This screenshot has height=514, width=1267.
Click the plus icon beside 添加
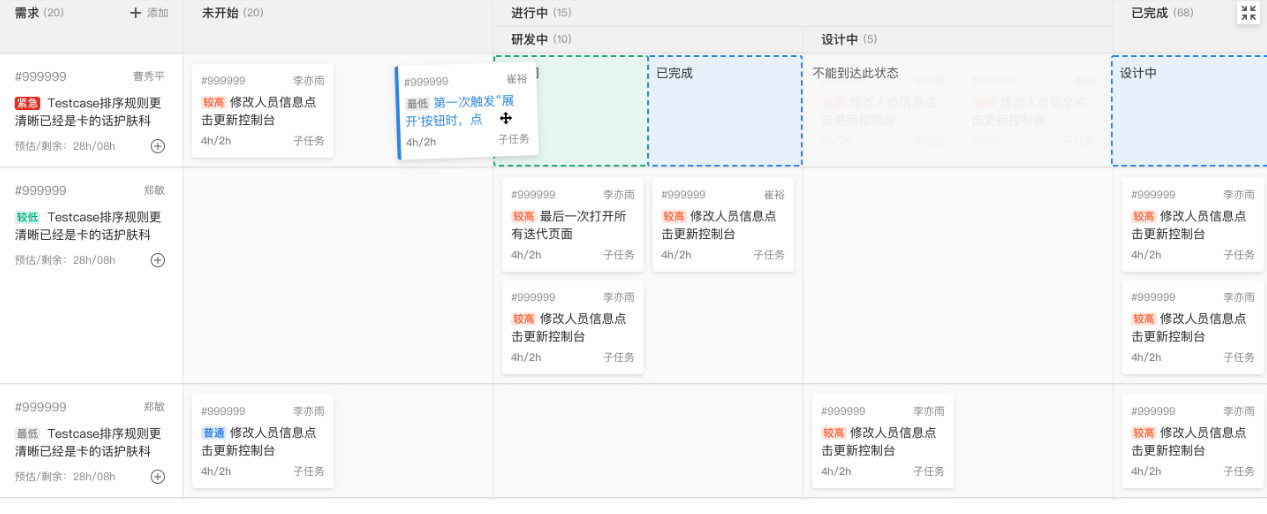point(136,13)
